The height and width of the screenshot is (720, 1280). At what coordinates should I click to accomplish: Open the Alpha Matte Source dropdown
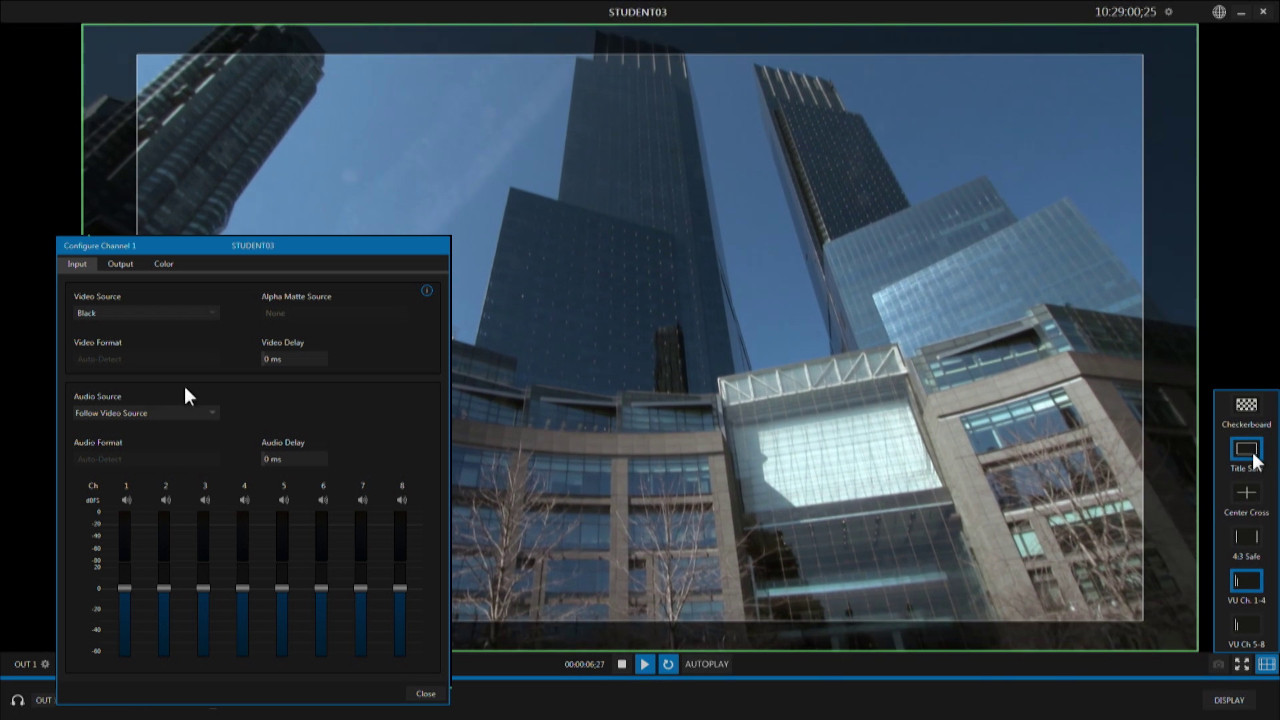coord(335,313)
